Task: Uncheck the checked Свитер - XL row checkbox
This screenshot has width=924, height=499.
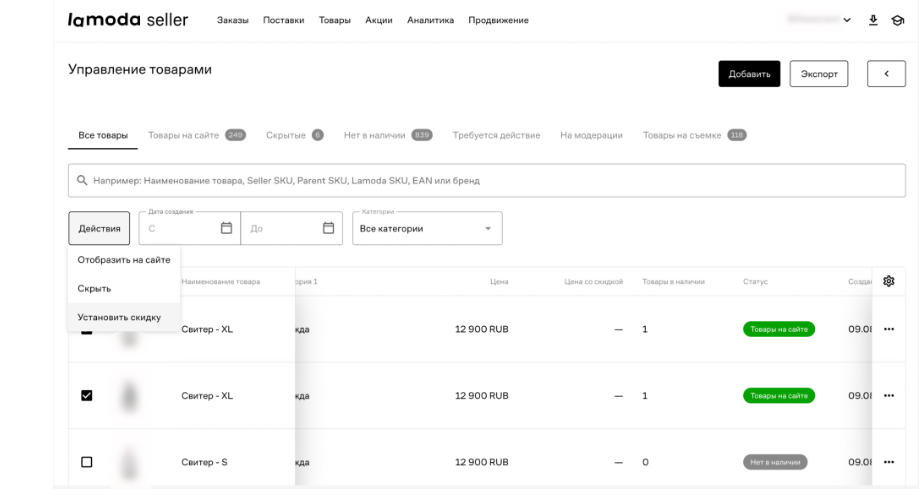Action: pos(87,396)
